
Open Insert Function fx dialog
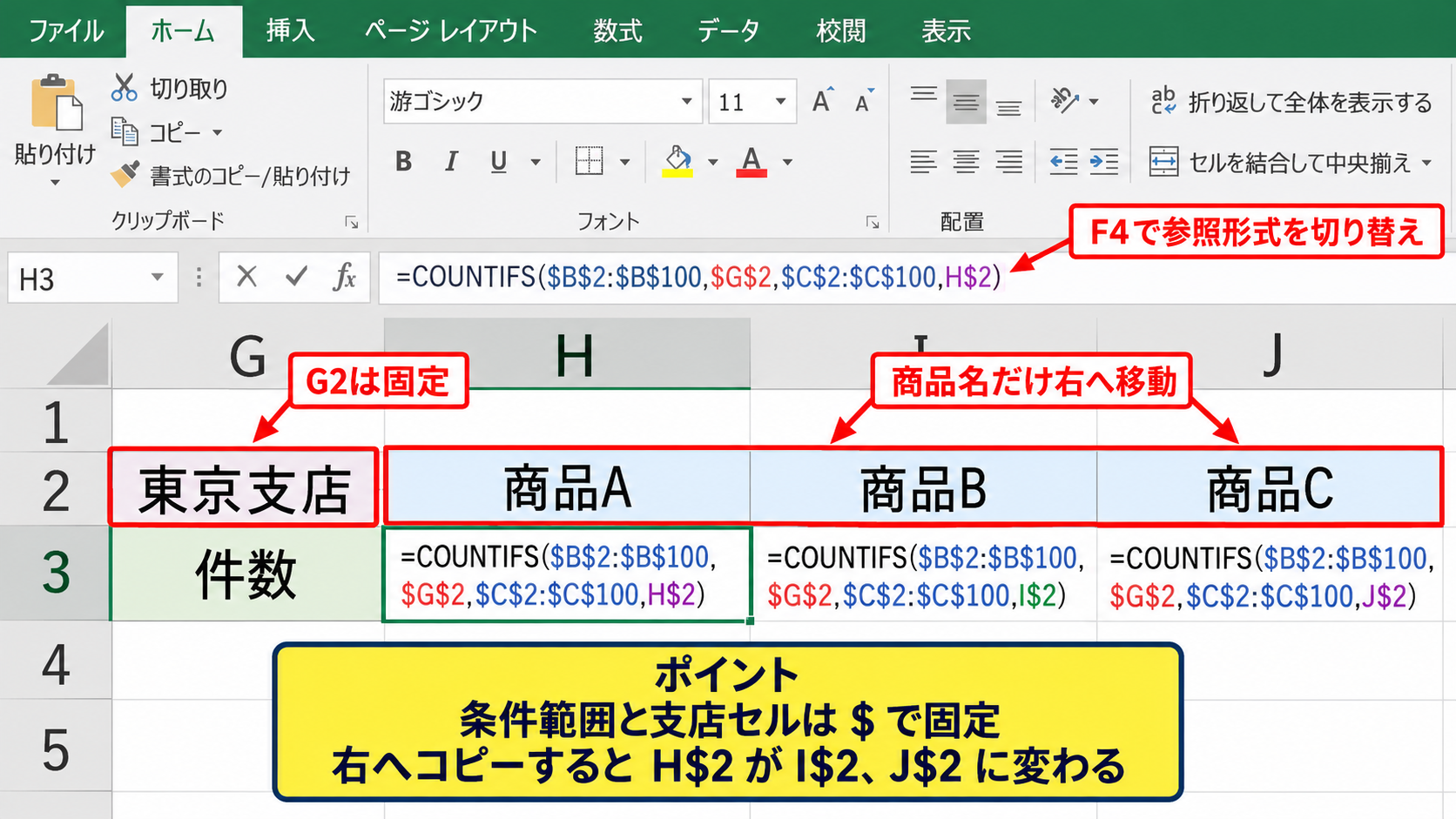345,277
